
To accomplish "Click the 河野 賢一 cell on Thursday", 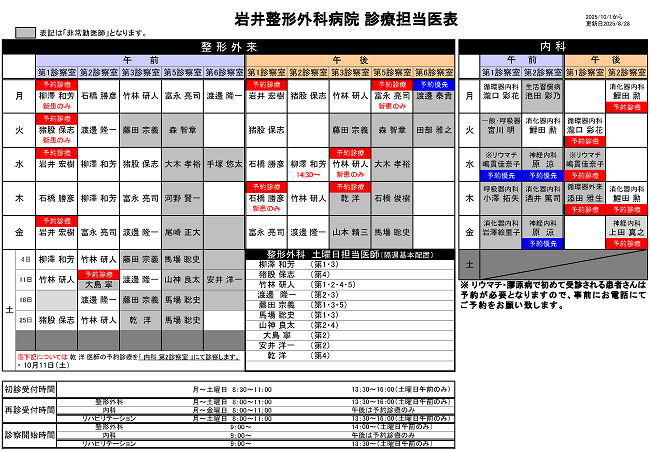I will (x=182, y=198).
